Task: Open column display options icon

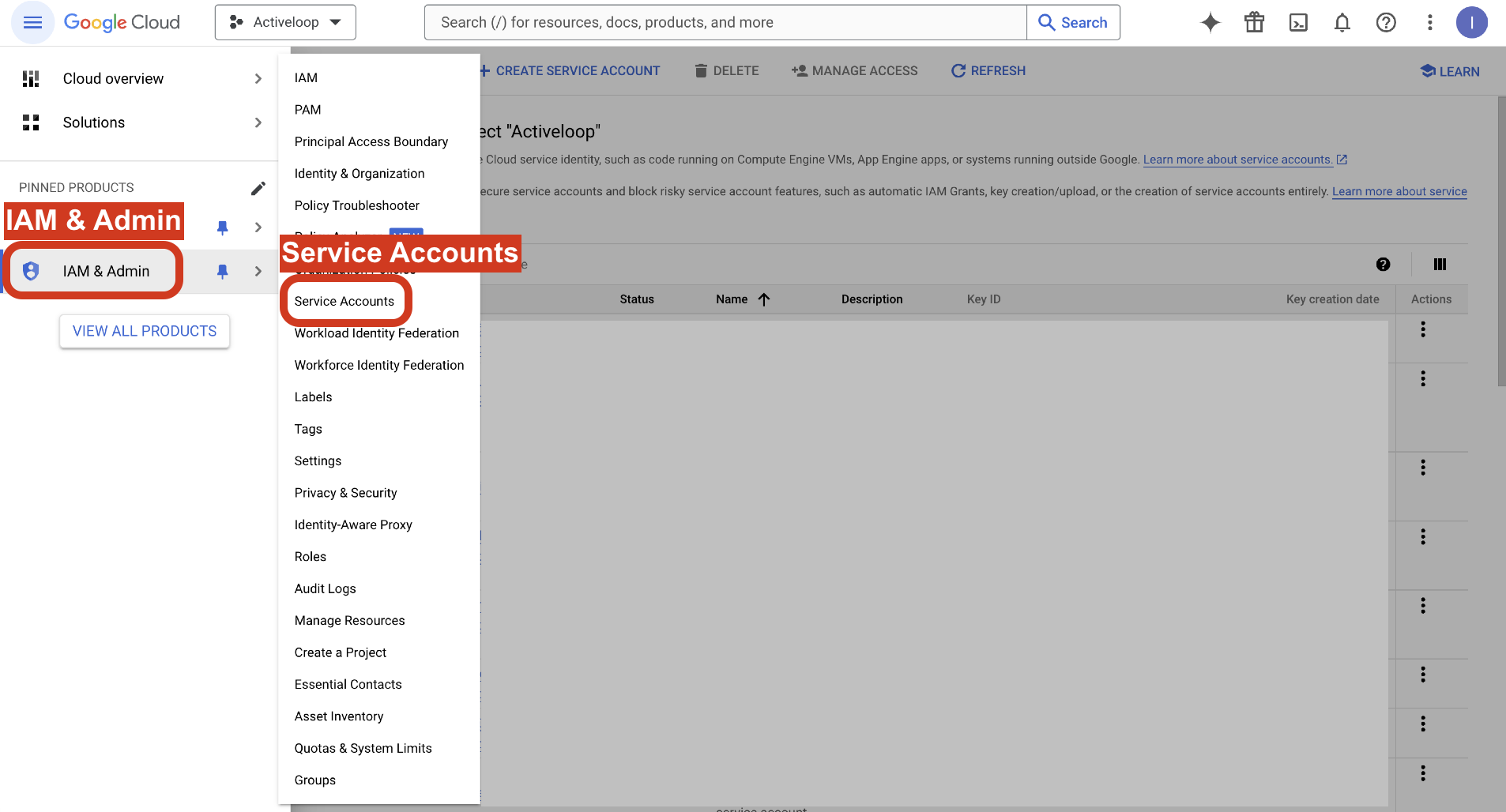Action: [1440, 265]
